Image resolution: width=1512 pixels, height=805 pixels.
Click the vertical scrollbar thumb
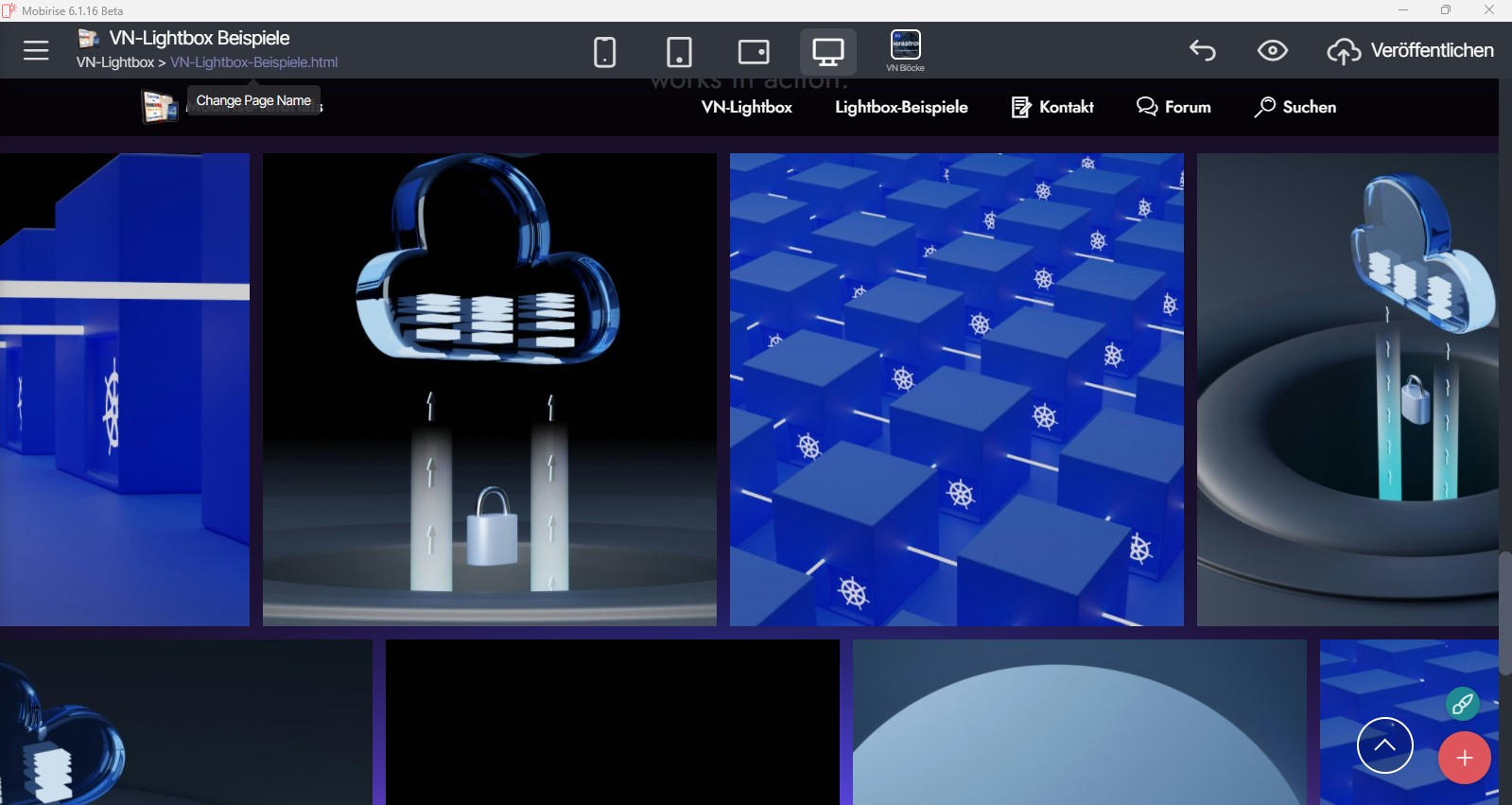(x=1505, y=613)
